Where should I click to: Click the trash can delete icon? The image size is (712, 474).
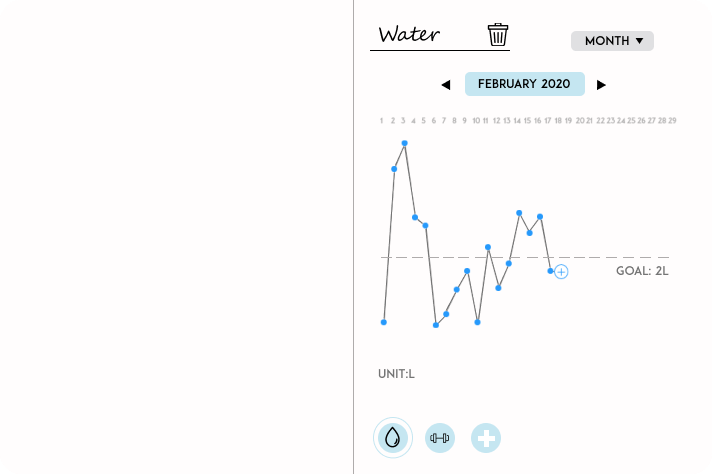coord(498,35)
